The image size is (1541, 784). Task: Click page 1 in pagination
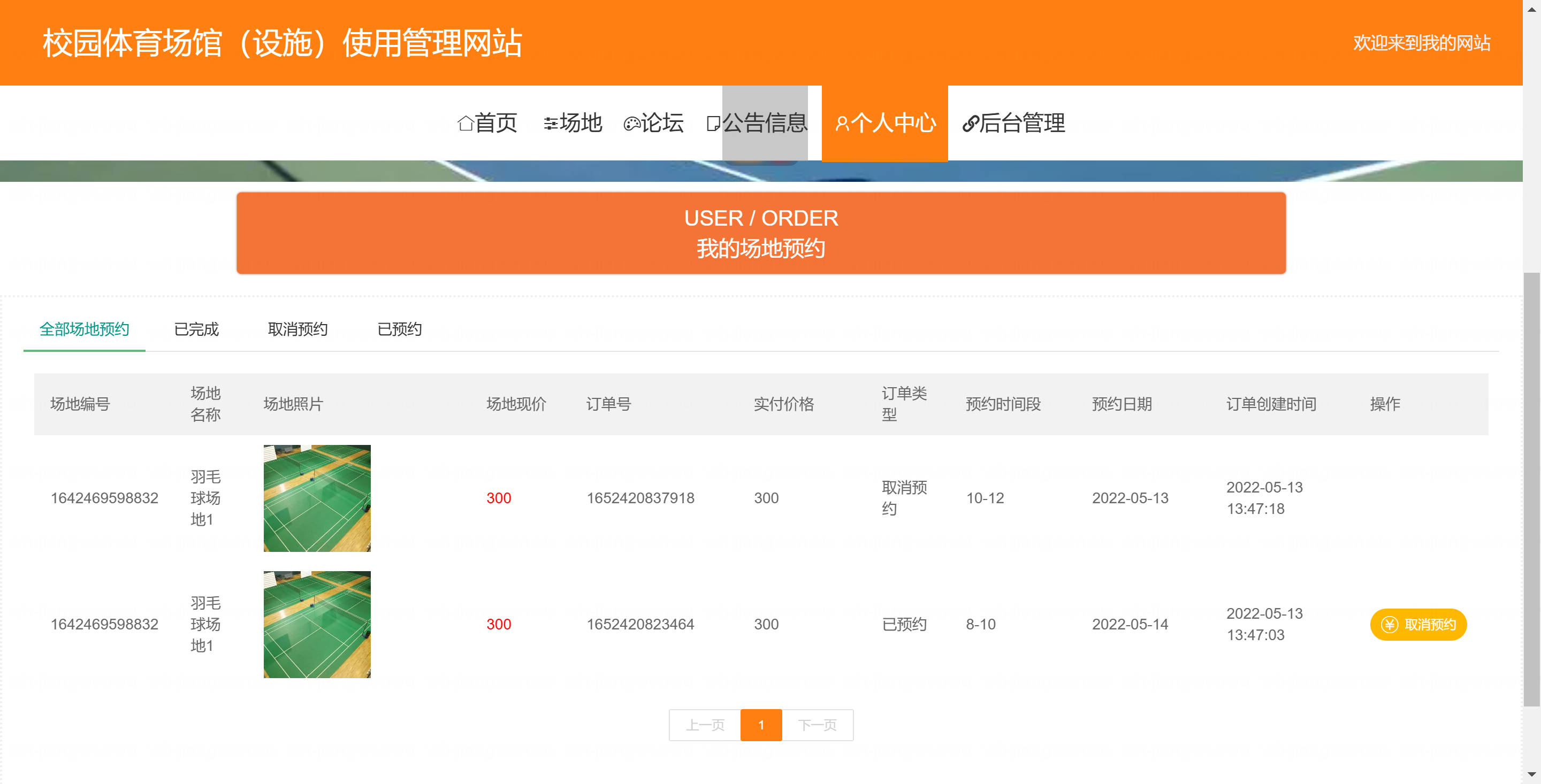click(761, 725)
